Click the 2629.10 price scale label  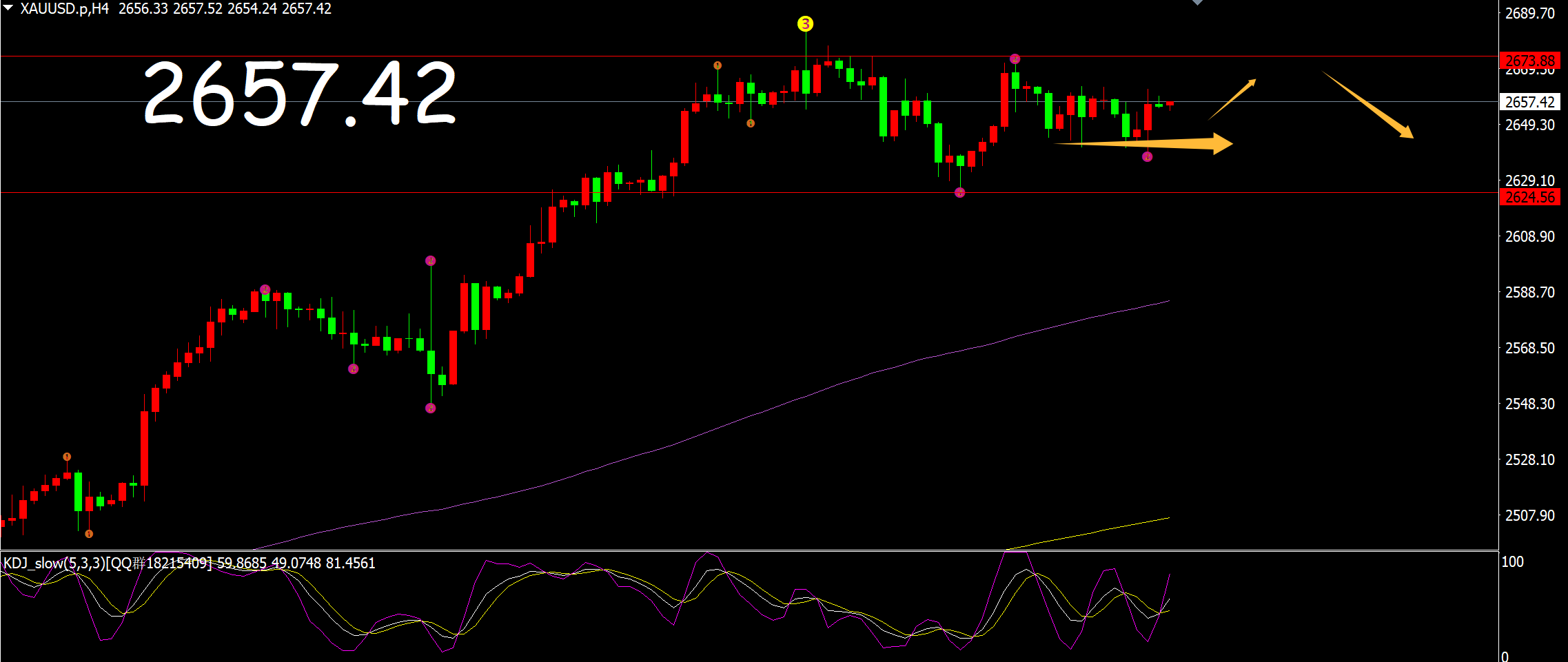[x=1529, y=180]
